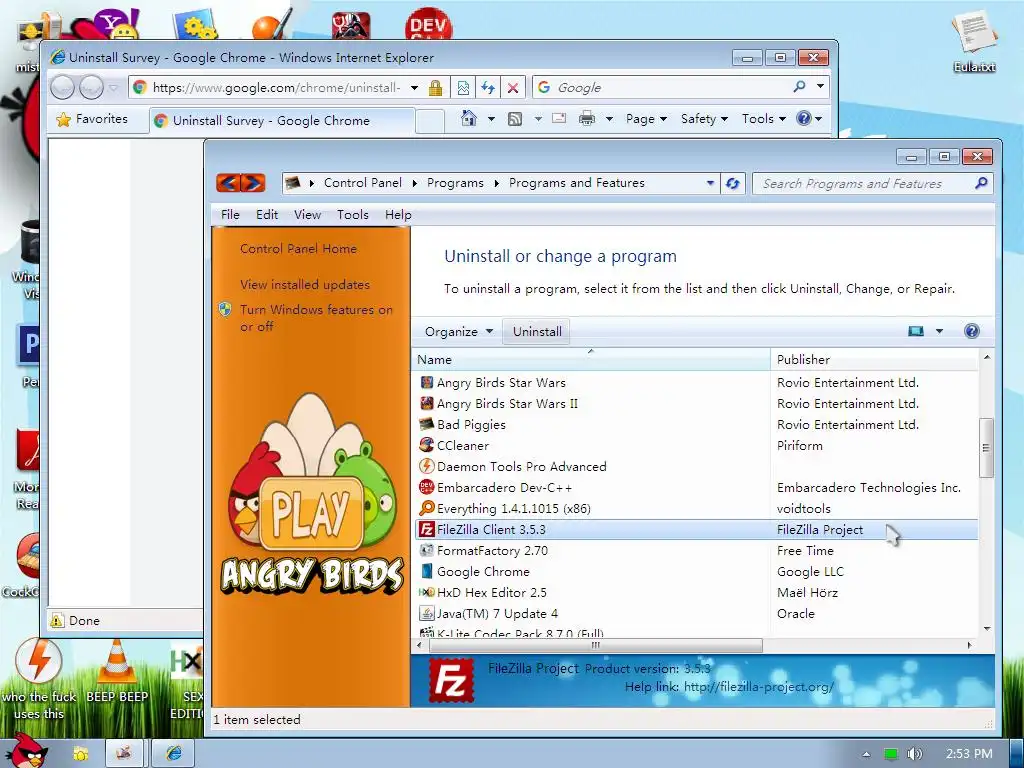Open the Page menu in Internet Explorer
The image size is (1024, 768).
tap(646, 119)
